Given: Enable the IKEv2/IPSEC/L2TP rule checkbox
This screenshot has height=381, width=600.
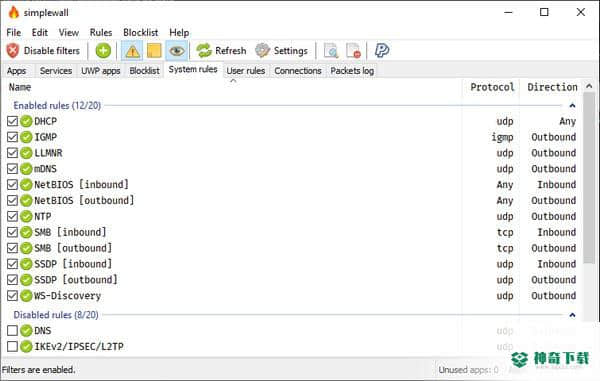Looking at the screenshot, I should click(12, 347).
